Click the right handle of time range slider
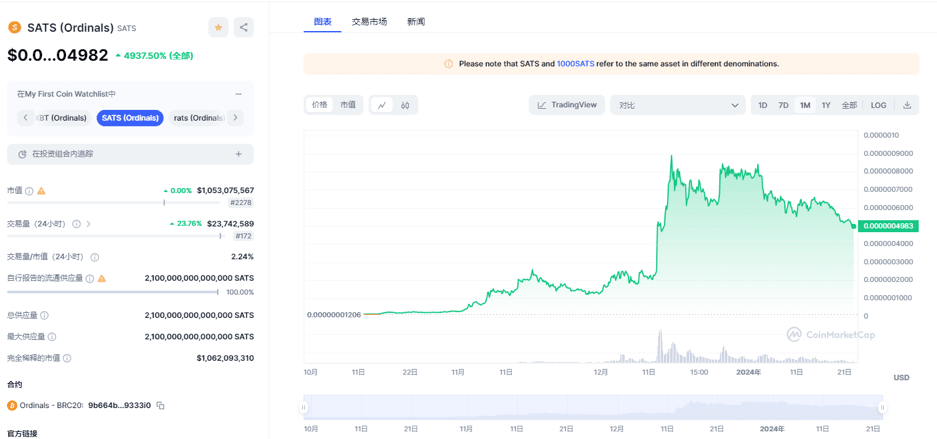 [x=882, y=408]
